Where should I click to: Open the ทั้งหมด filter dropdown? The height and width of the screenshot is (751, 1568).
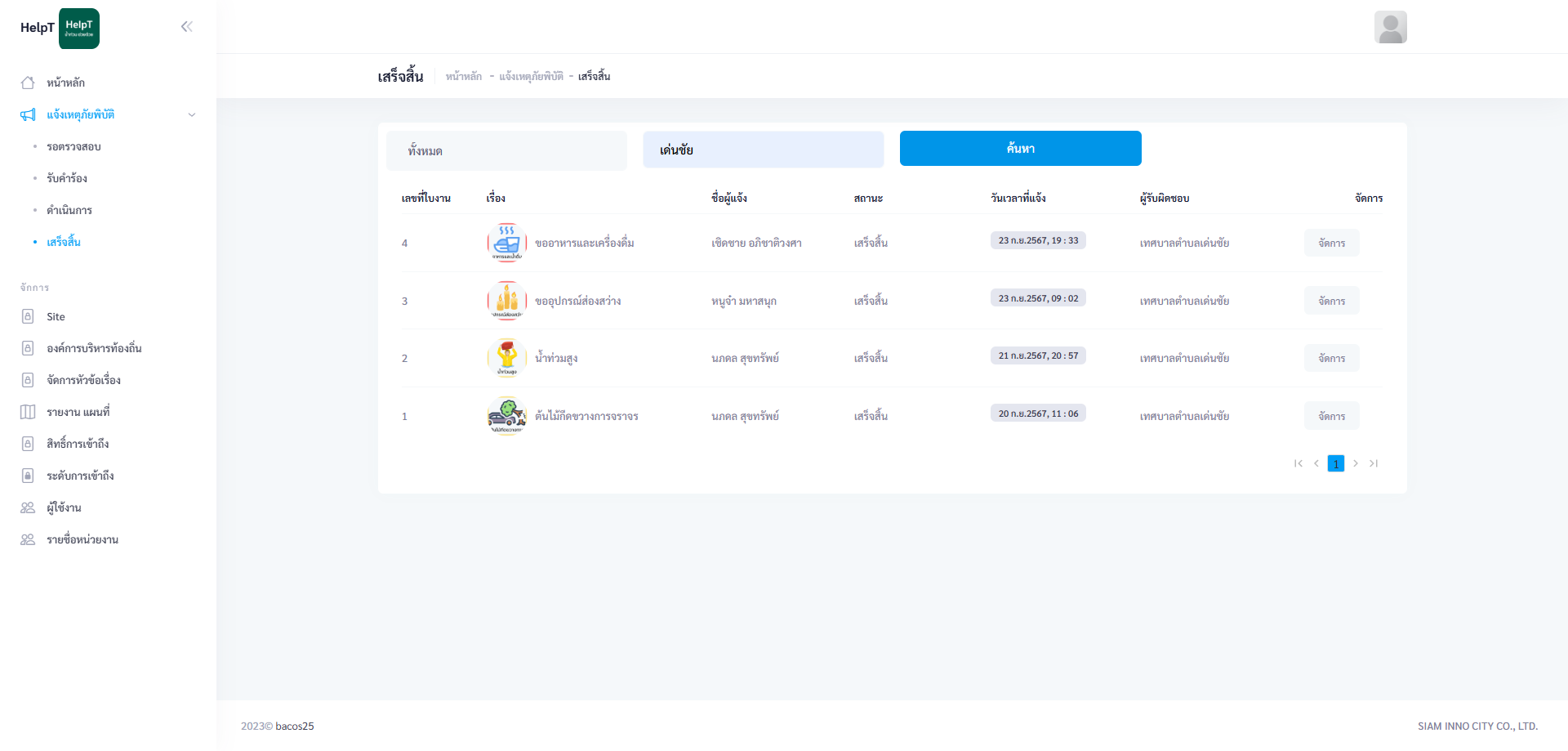click(x=506, y=150)
